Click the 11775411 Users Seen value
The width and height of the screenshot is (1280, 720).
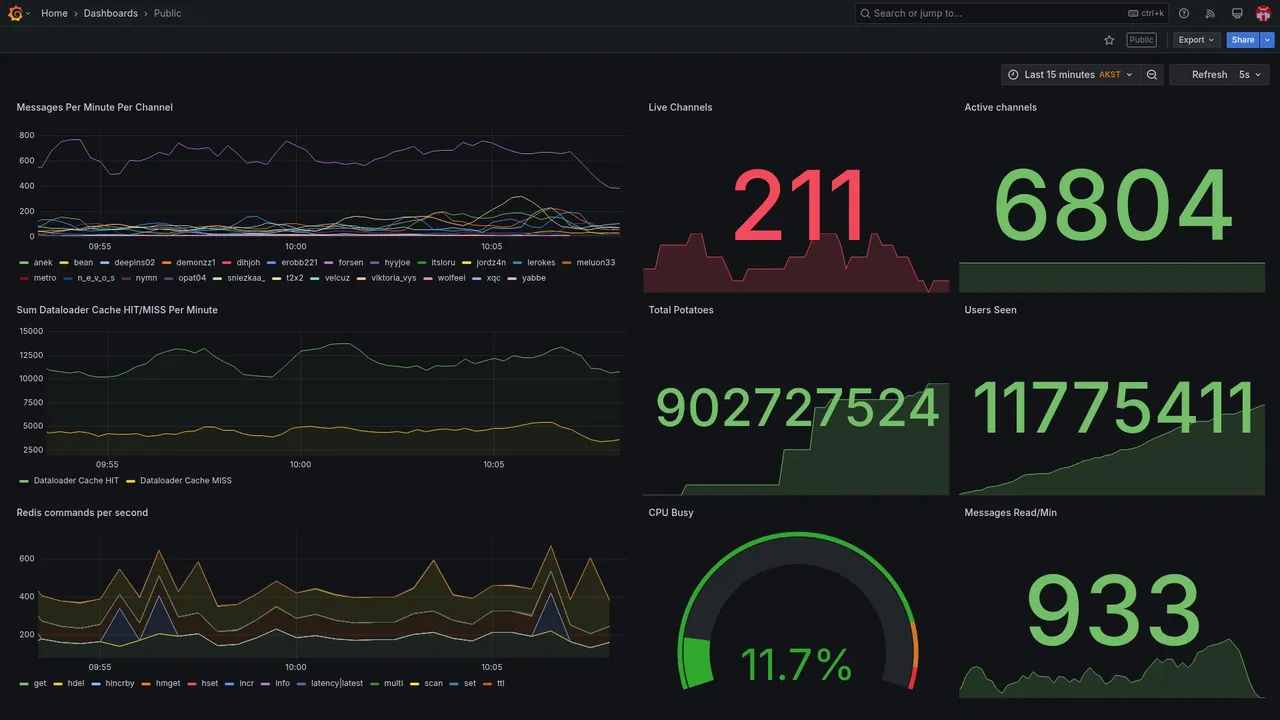(x=1113, y=408)
